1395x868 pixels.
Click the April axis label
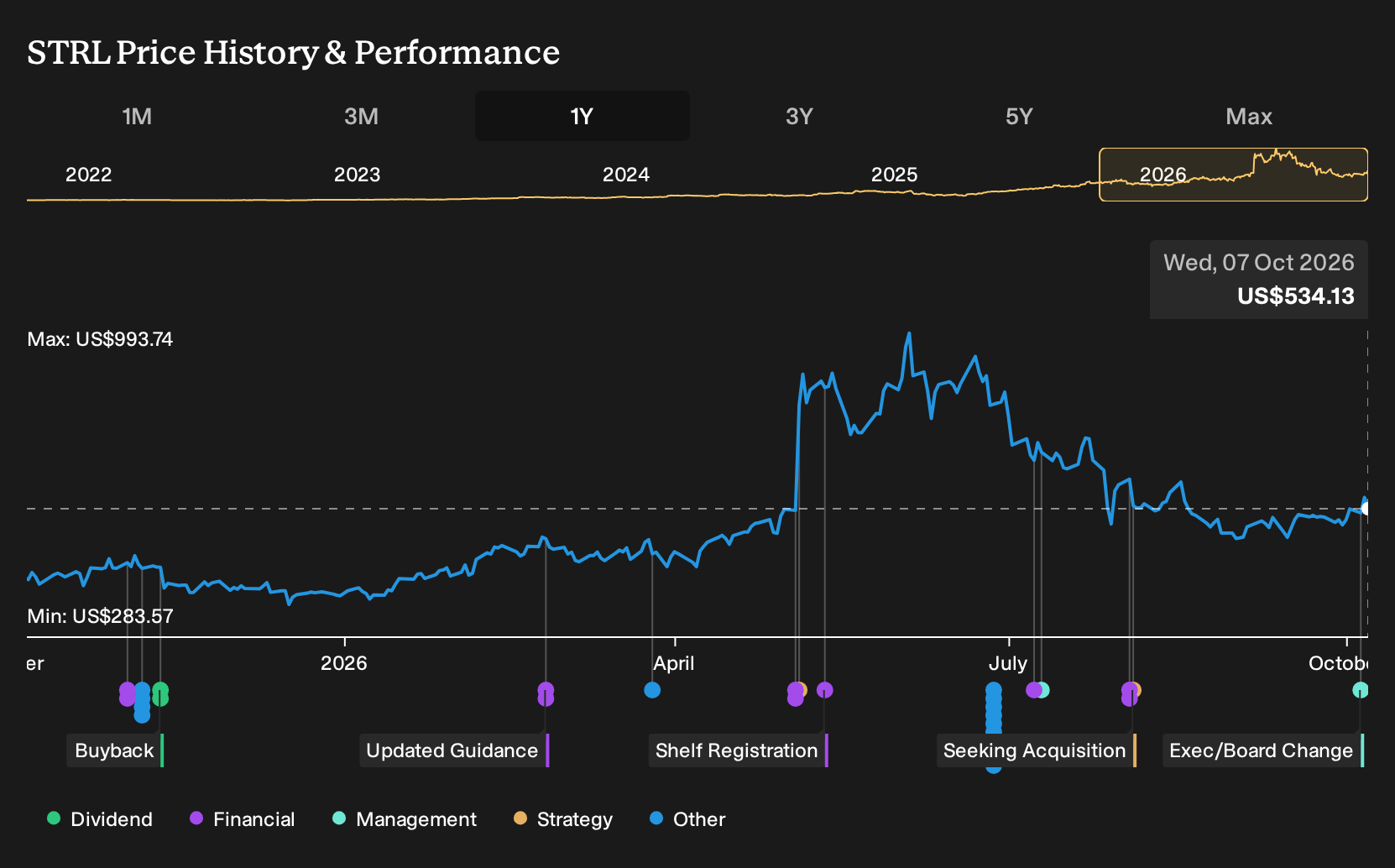pos(674,663)
